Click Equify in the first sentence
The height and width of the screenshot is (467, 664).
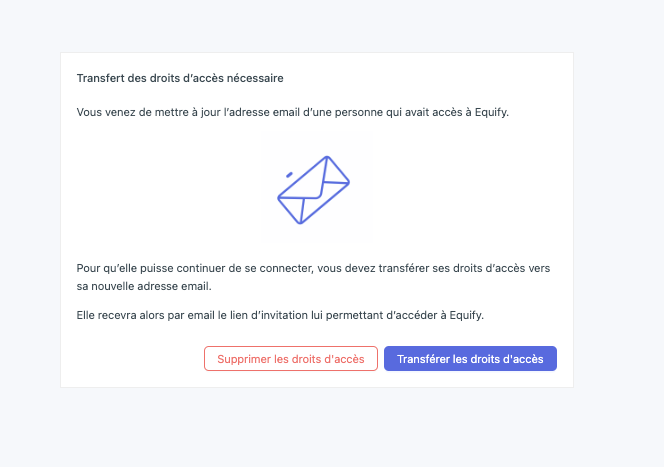[x=492, y=112]
